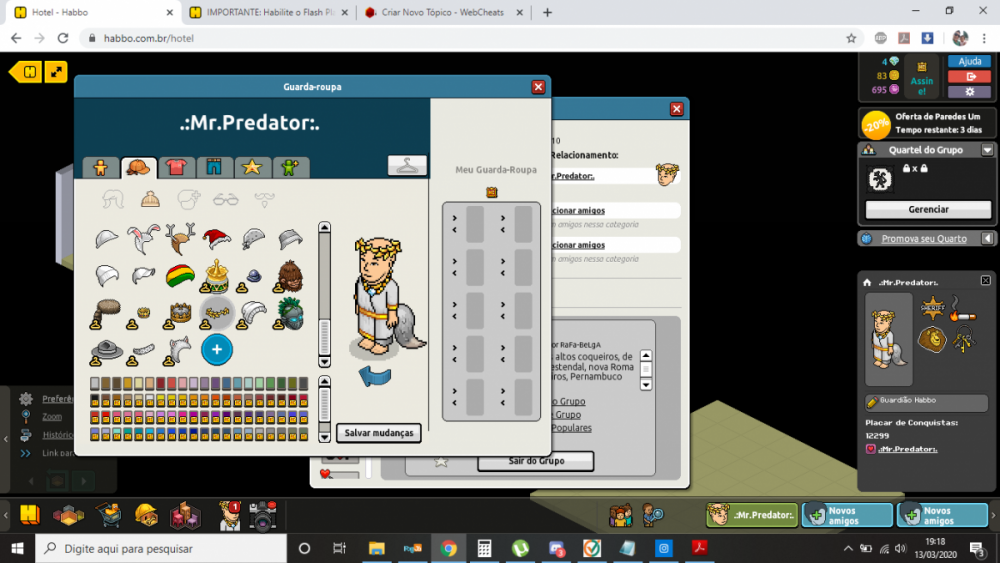Switch to the hats and head tab
1000x563 pixels.
coord(138,167)
